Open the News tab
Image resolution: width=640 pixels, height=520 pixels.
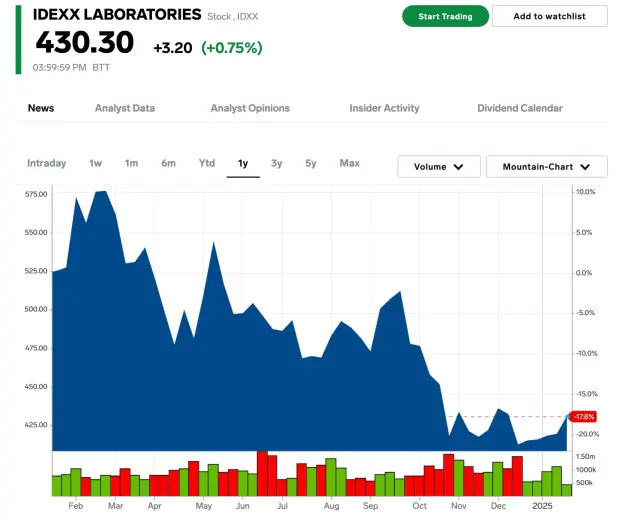(41, 108)
